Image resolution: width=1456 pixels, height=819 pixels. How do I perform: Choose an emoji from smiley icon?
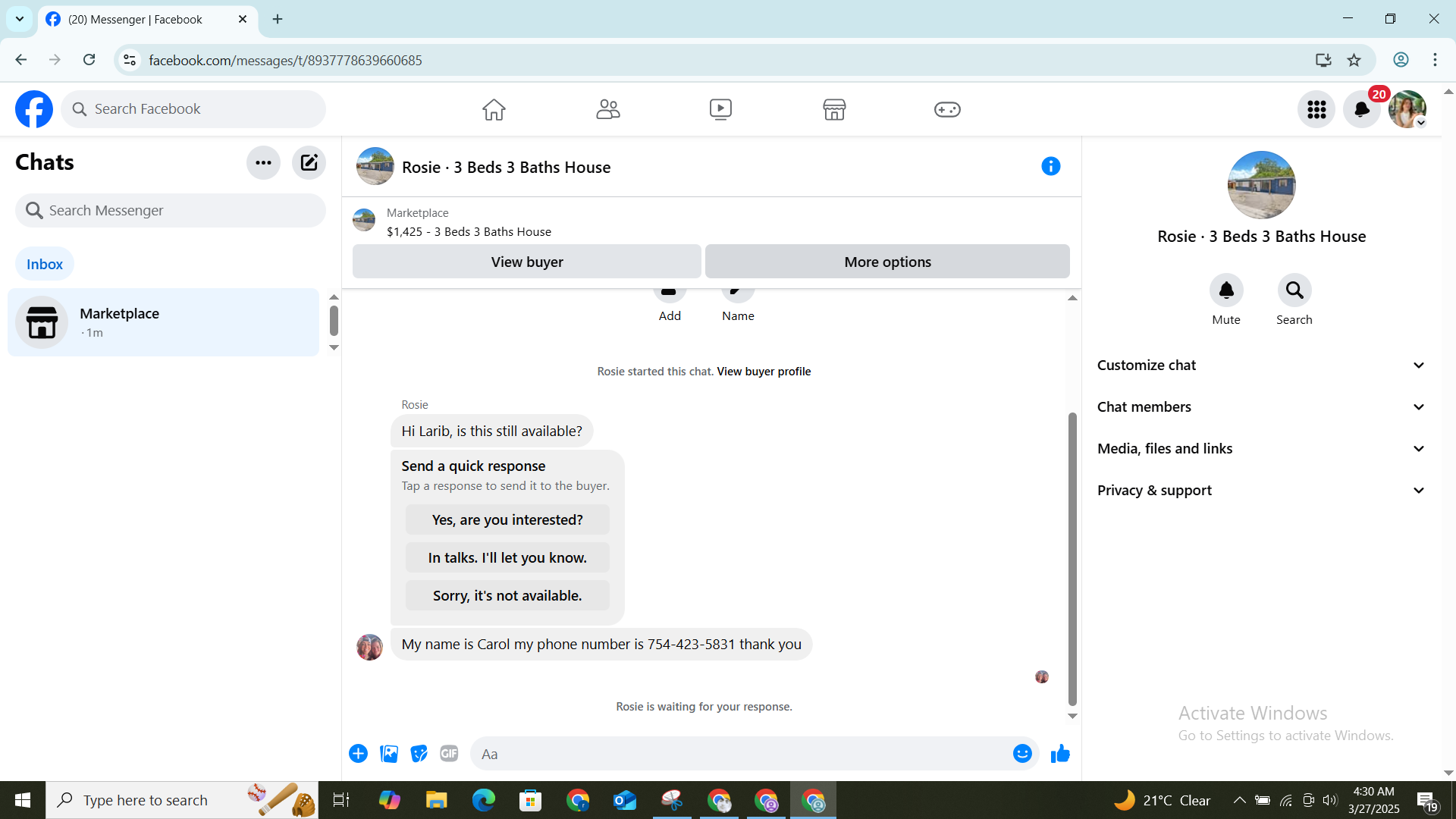(x=1022, y=754)
